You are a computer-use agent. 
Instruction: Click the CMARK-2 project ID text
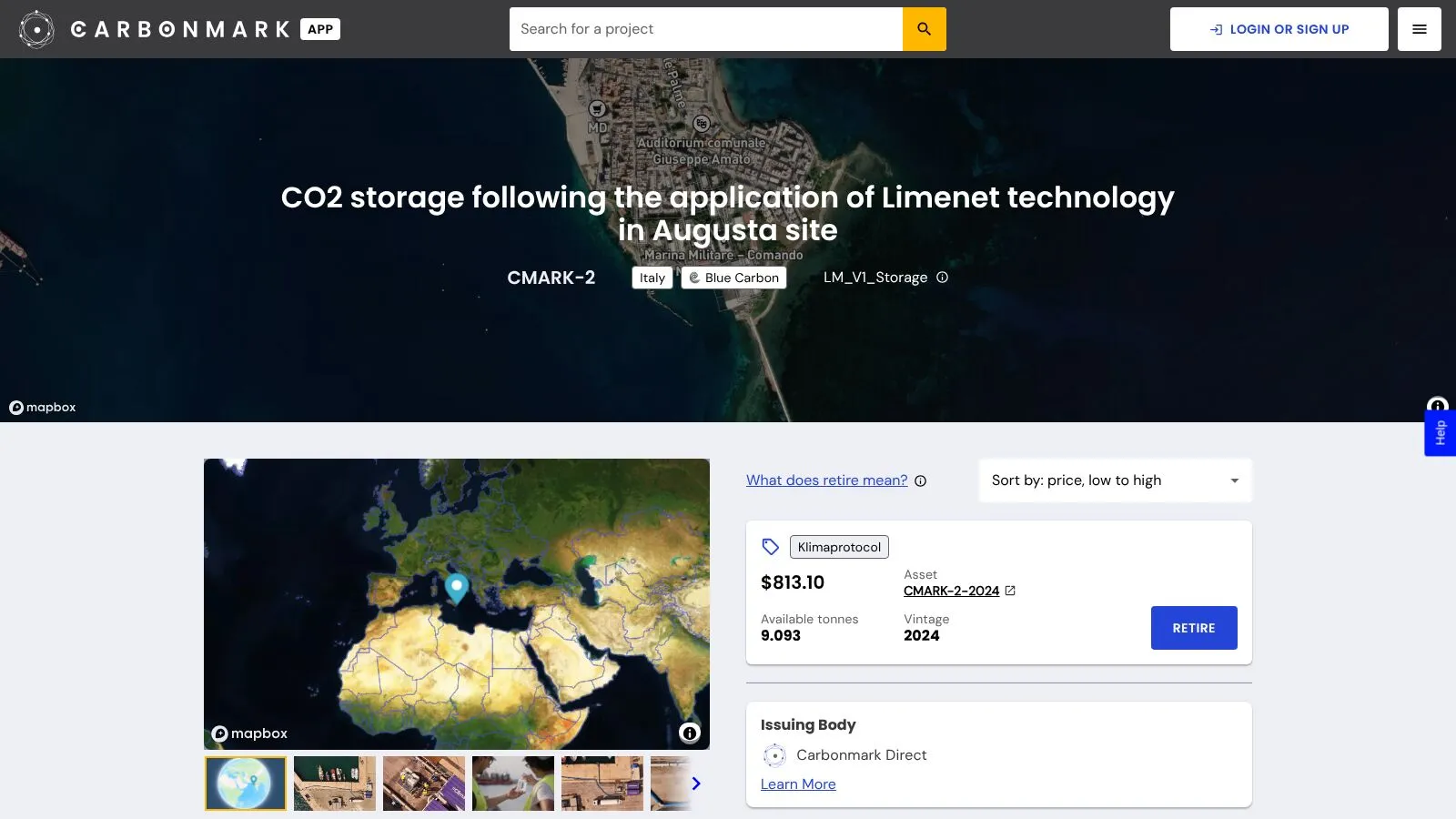(551, 278)
